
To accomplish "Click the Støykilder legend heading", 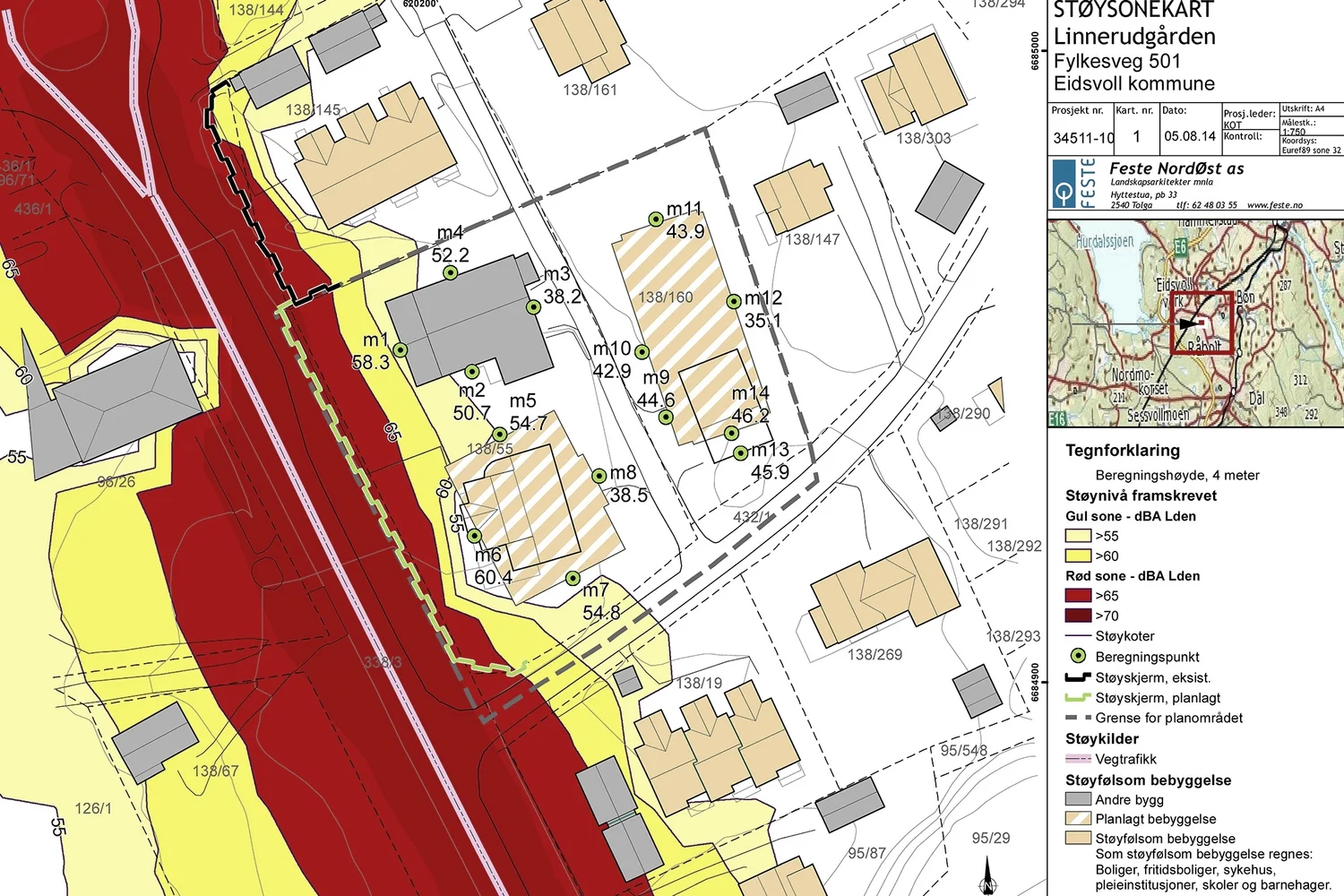I will (1102, 738).
